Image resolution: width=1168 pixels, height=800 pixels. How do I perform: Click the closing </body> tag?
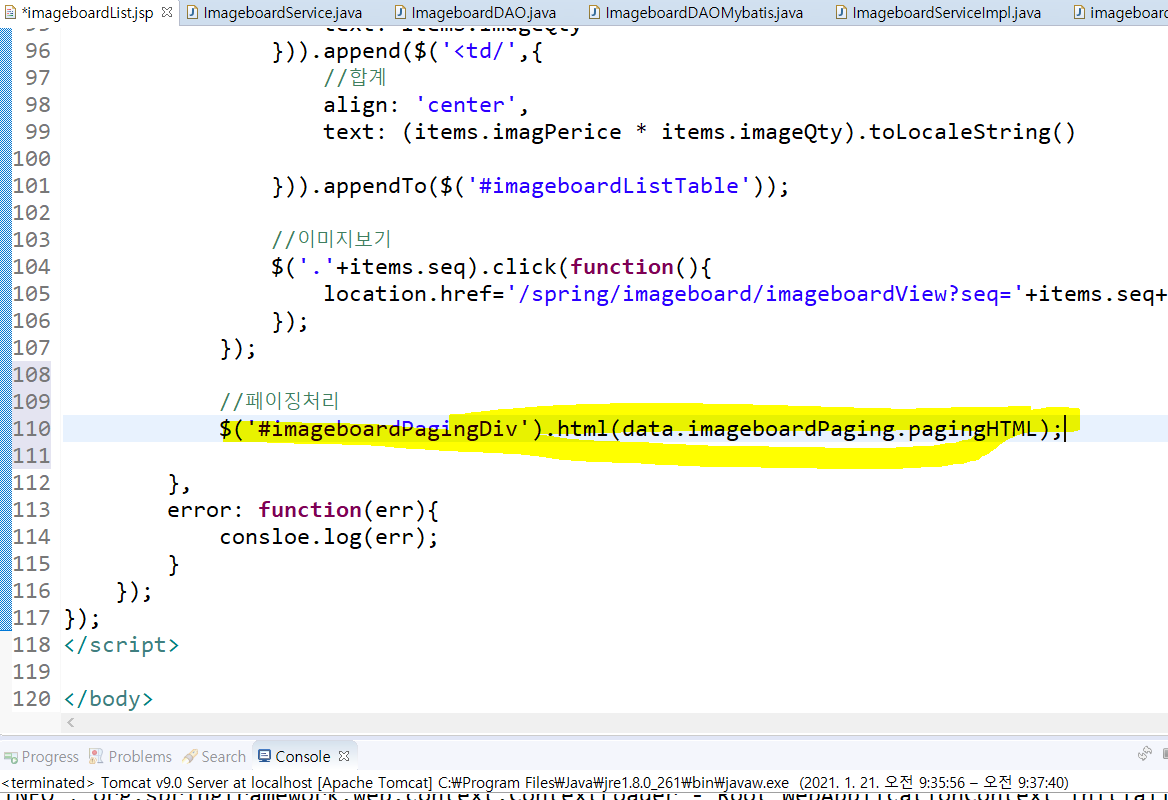pyautogui.click(x=109, y=699)
